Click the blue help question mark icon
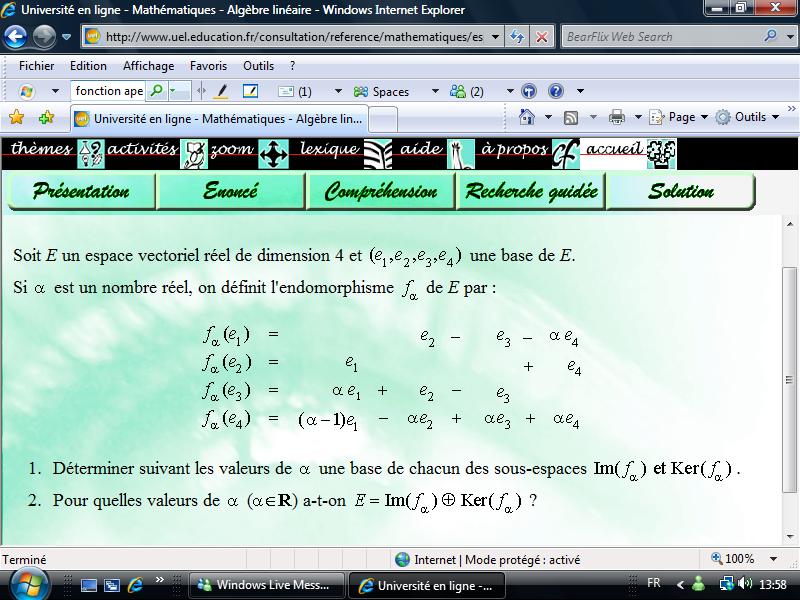 click(556, 91)
